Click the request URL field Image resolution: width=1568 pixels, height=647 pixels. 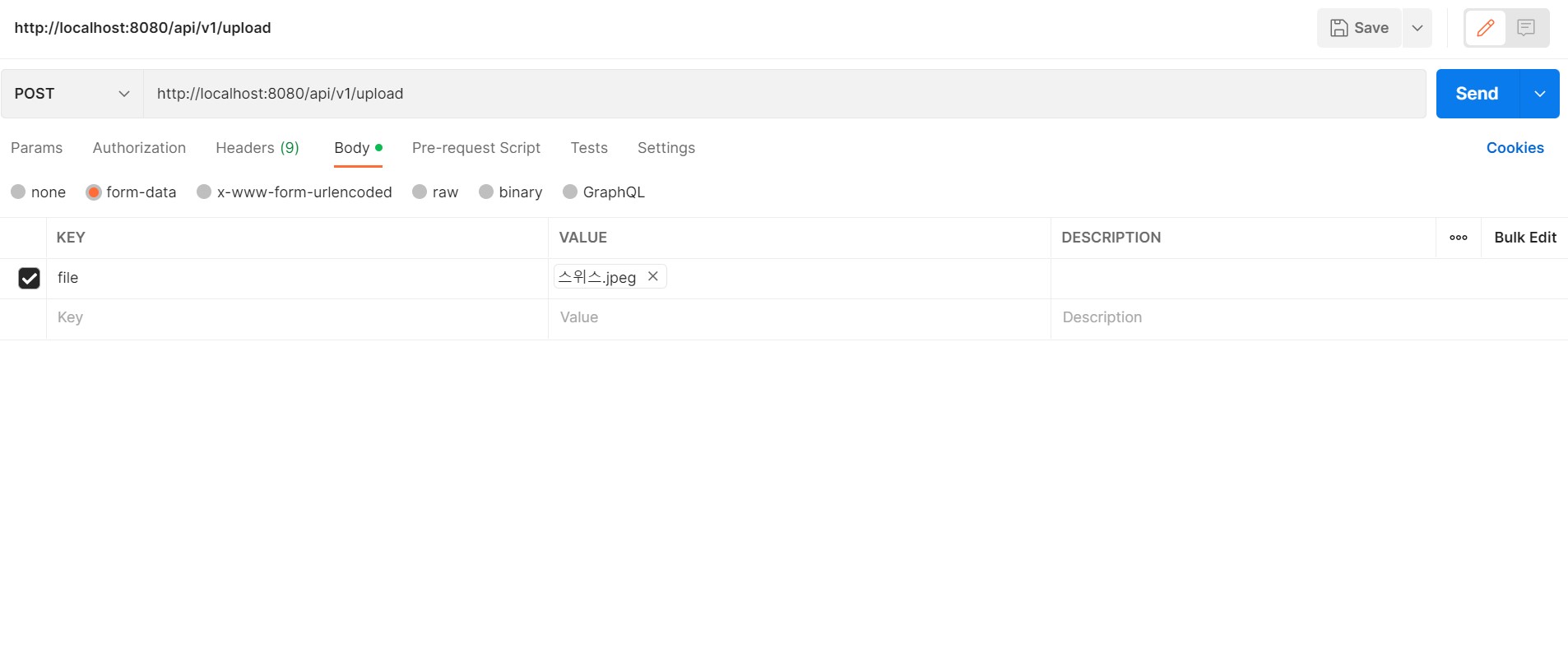785,94
